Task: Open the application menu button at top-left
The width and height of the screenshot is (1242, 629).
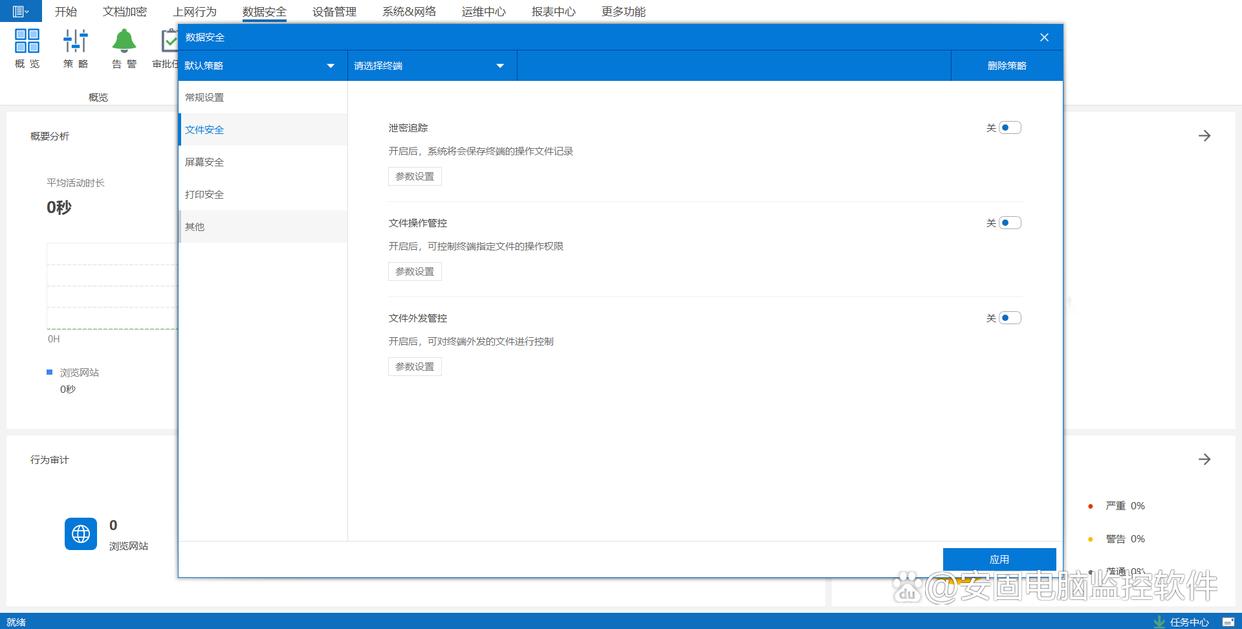Action: (x=20, y=11)
